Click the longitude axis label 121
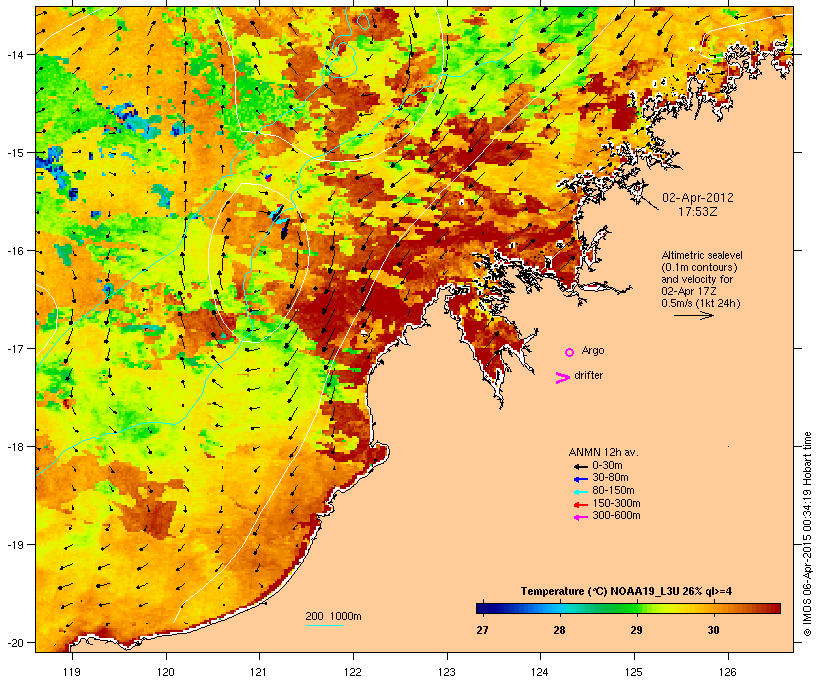Screen dimensions: 820x680 259,672
